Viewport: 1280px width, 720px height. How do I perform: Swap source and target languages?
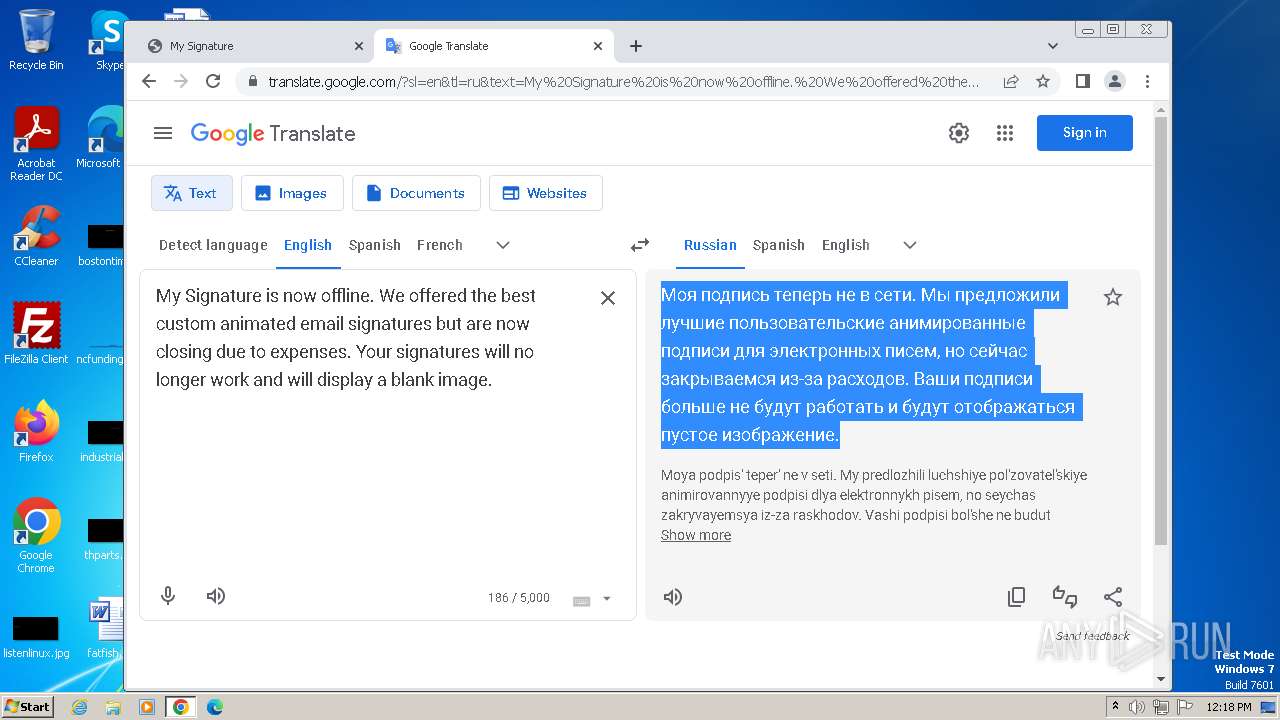[x=640, y=245]
